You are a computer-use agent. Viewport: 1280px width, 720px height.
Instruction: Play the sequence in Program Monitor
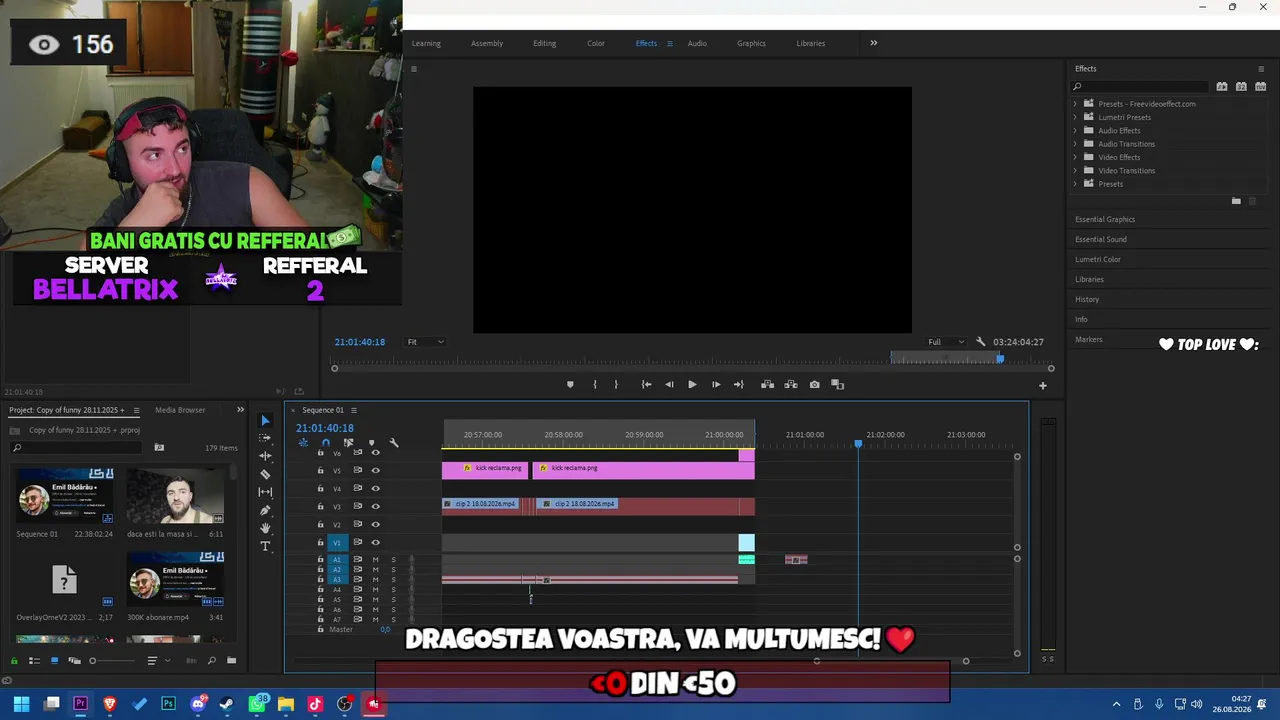click(x=692, y=385)
